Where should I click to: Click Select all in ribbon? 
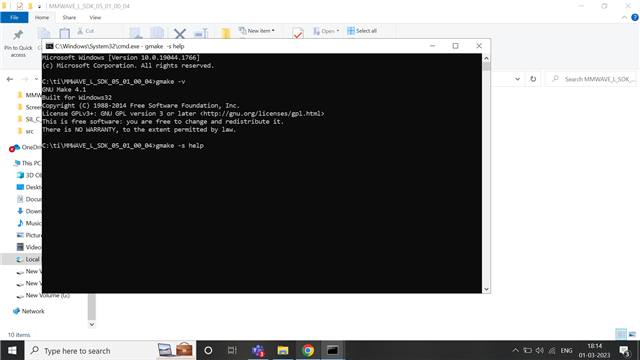point(362,31)
